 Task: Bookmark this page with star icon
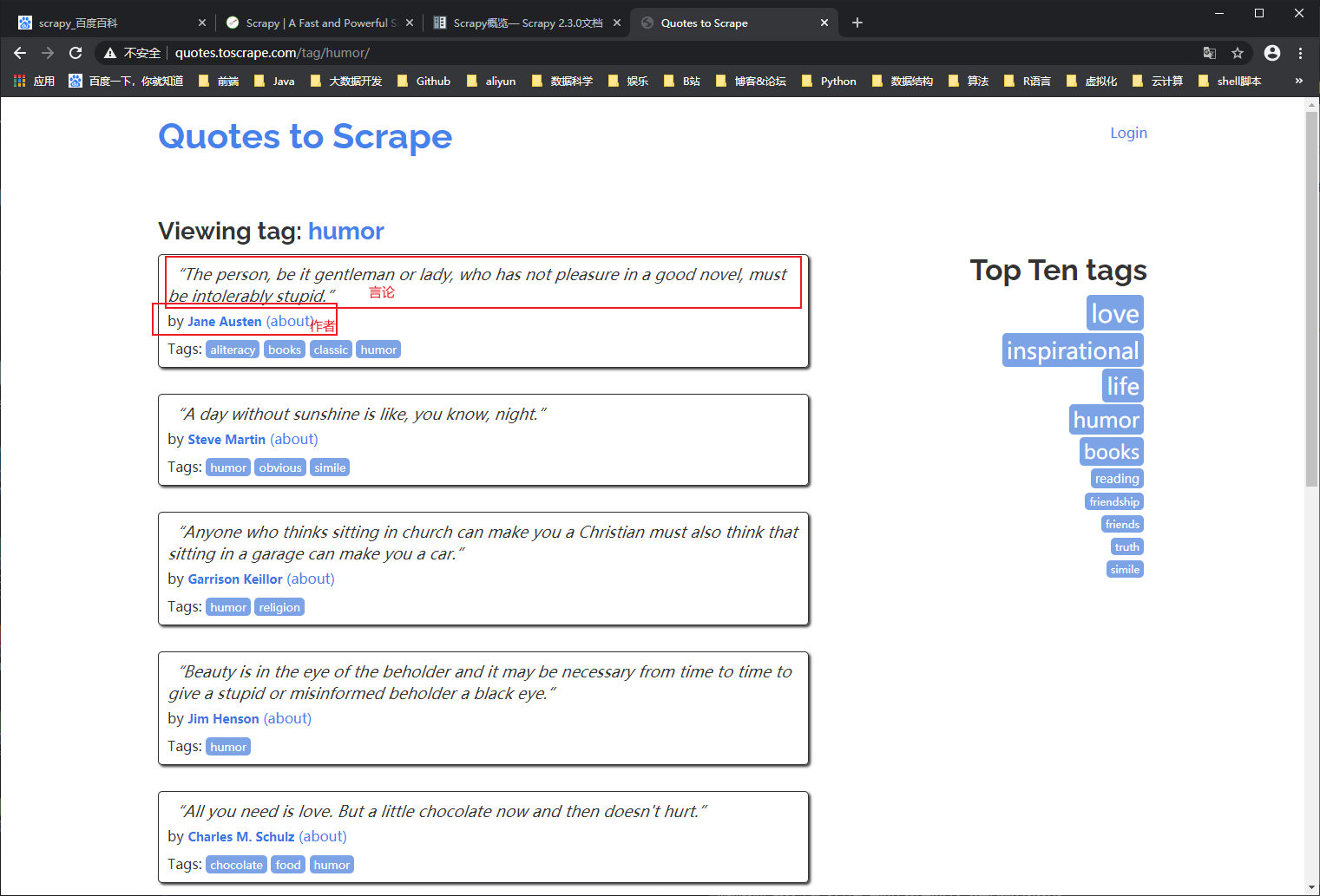click(x=1238, y=53)
